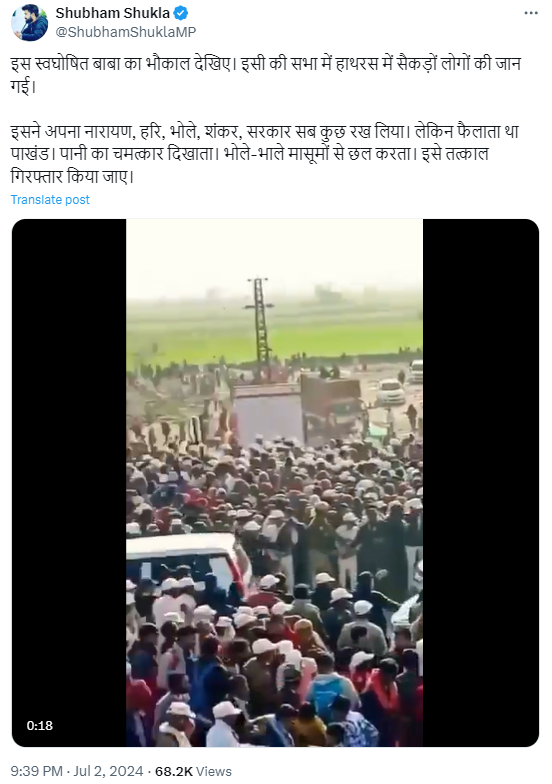Image resolution: width=552 pixels, height=784 pixels.
Task: Click the electricity pylon in the video
Action: (259, 325)
